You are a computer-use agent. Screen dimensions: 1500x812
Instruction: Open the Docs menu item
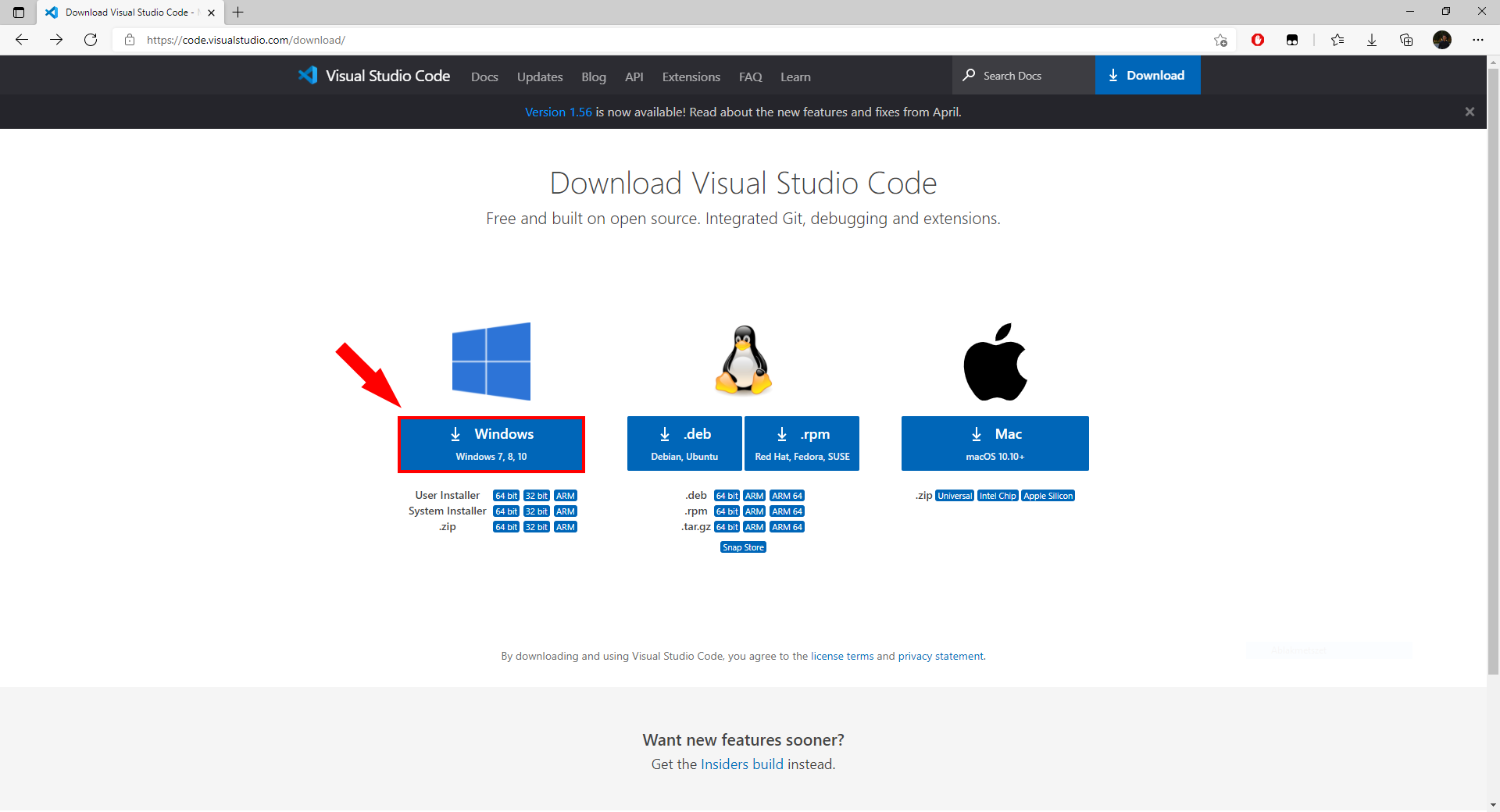pyautogui.click(x=484, y=77)
